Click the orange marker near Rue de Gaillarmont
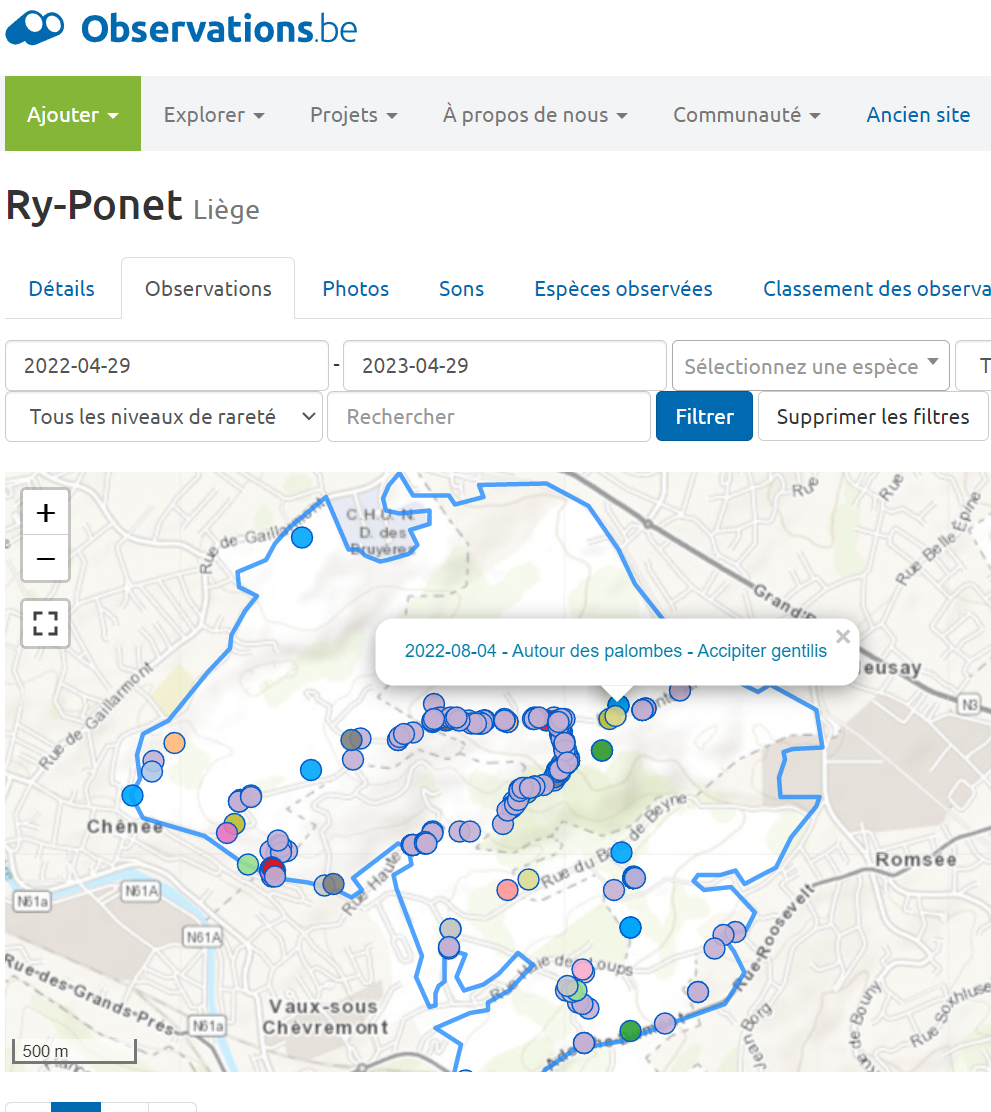This screenshot has width=991, height=1112. (174, 742)
